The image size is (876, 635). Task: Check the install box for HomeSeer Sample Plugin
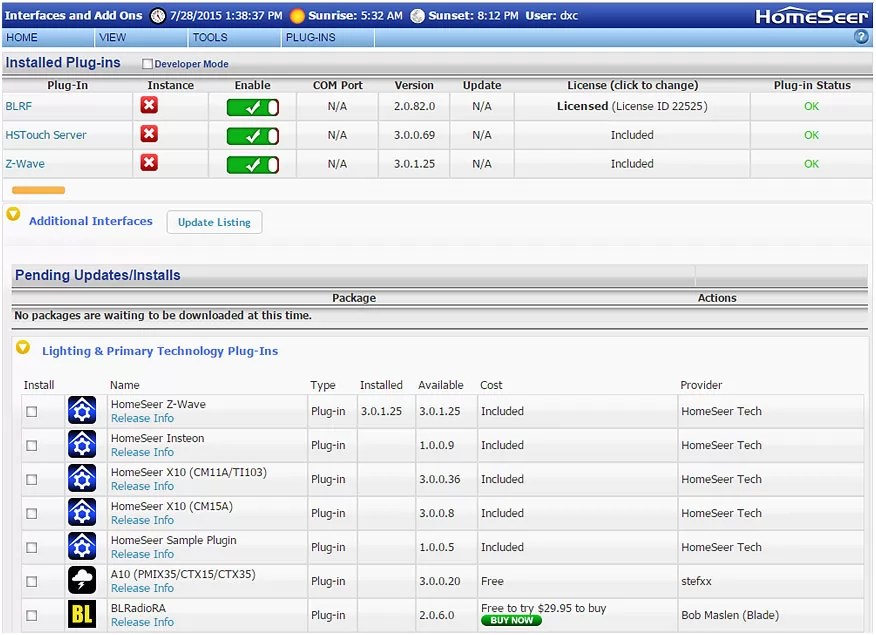coord(31,547)
